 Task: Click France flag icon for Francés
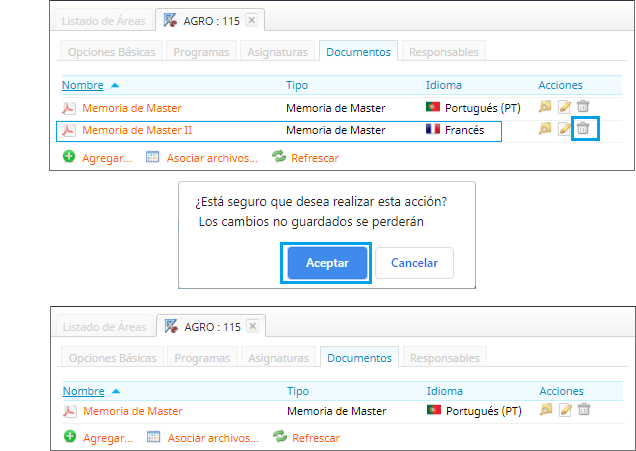(x=433, y=129)
